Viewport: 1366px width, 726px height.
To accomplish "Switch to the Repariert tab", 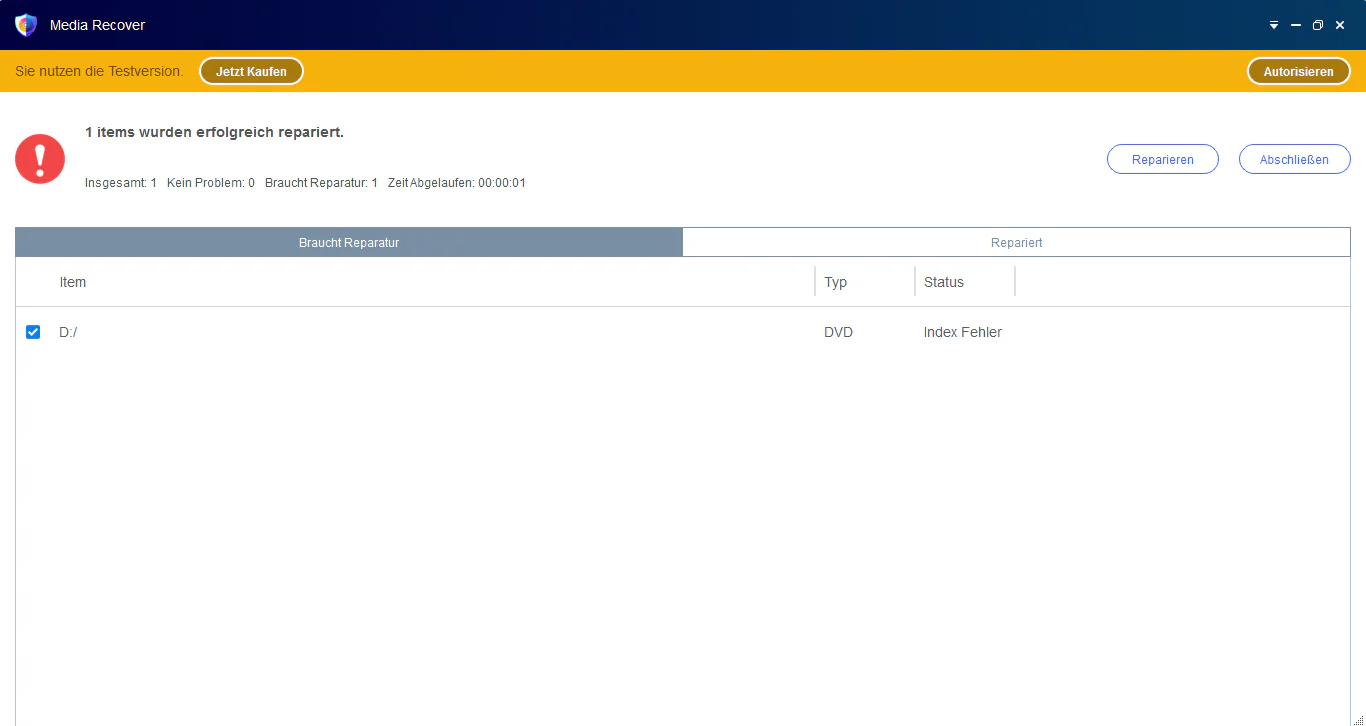I will (x=1016, y=242).
